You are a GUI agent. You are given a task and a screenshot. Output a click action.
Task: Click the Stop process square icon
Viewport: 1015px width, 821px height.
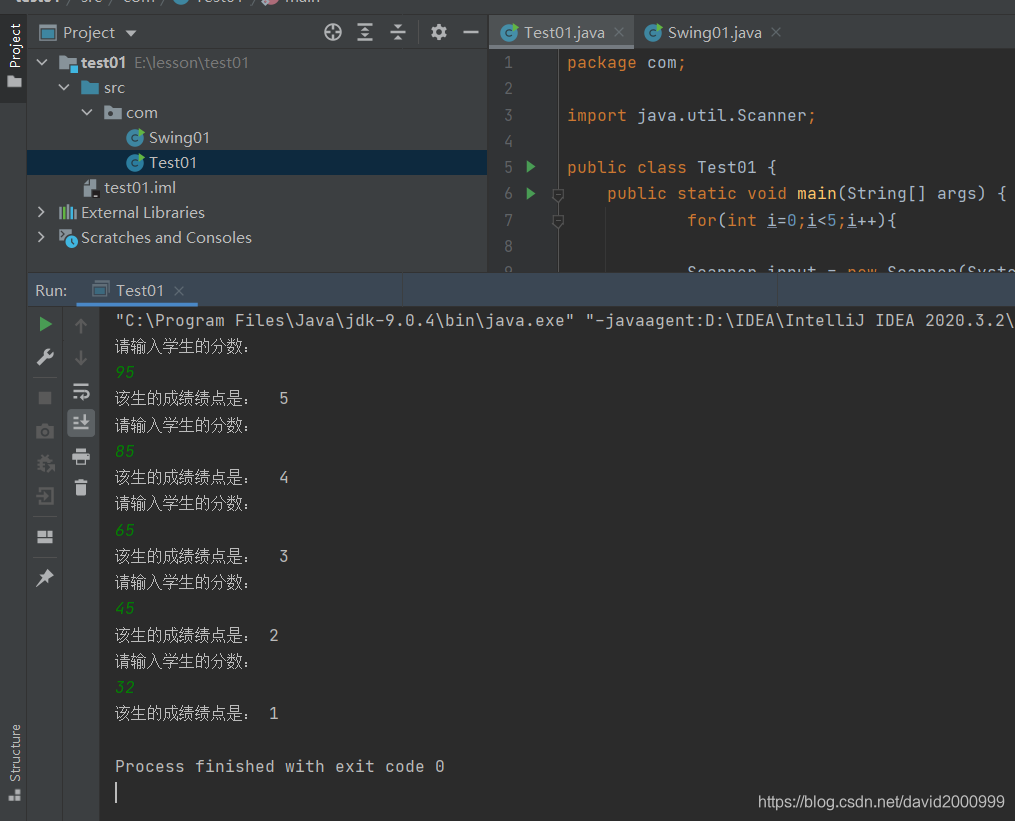[x=45, y=398]
